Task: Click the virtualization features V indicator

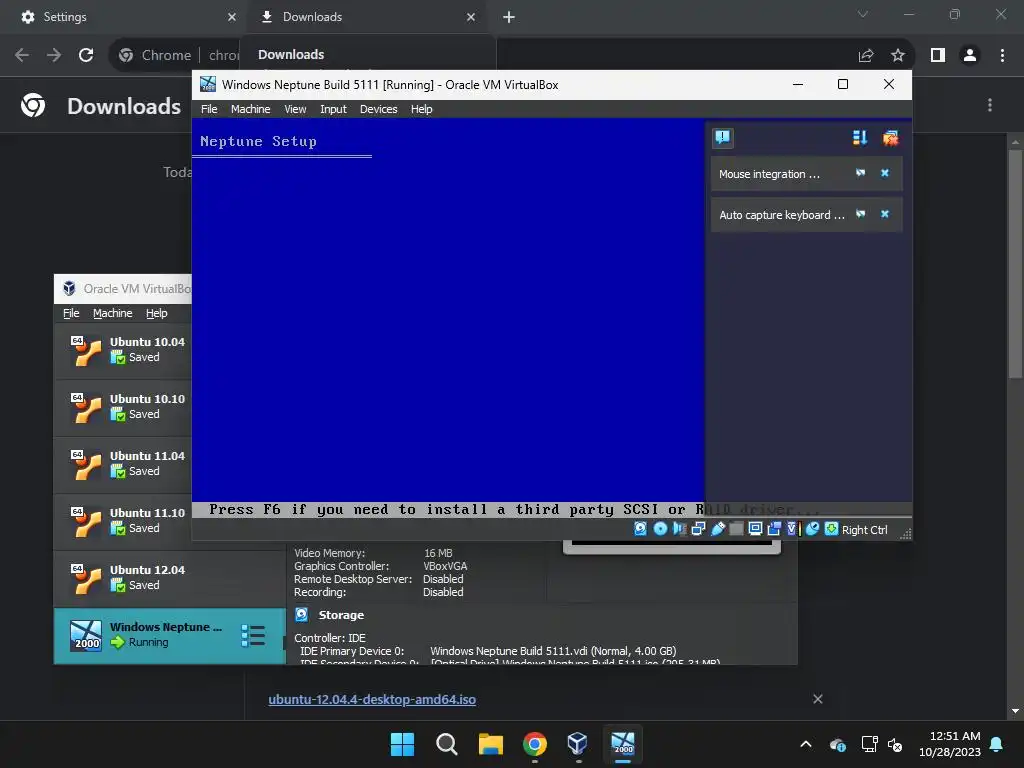Action: (793, 529)
